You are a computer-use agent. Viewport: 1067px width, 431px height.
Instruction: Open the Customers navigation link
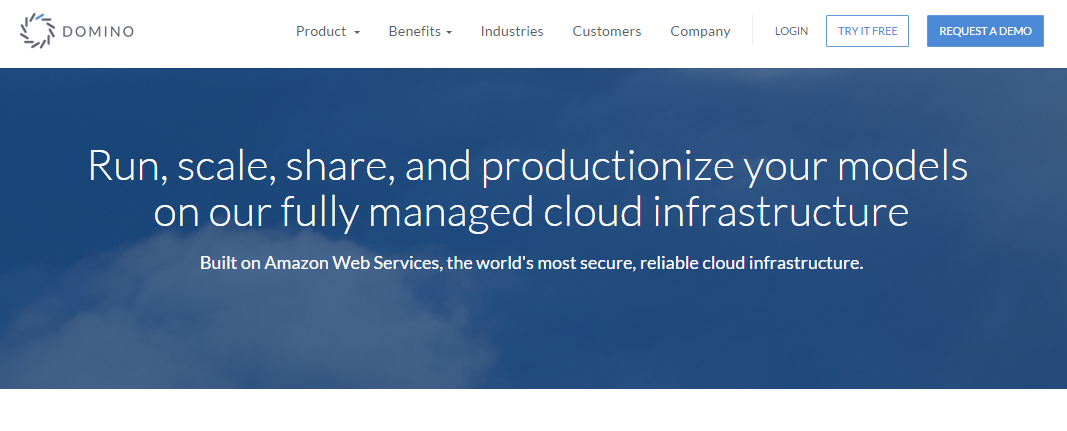[x=607, y=31]
